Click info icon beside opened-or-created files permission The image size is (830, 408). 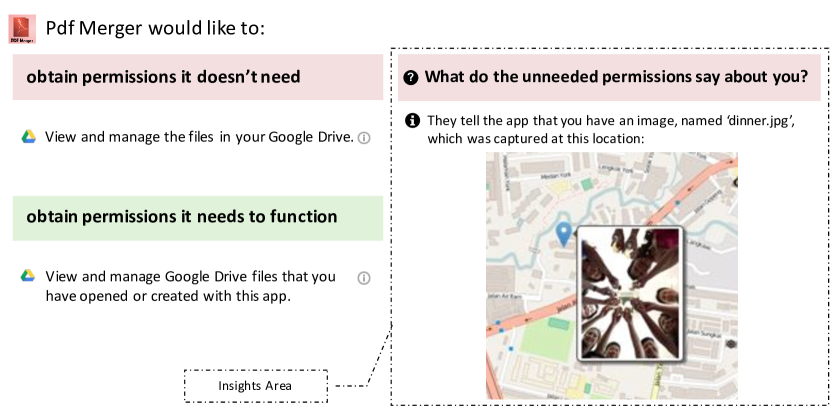coord(364,278)
